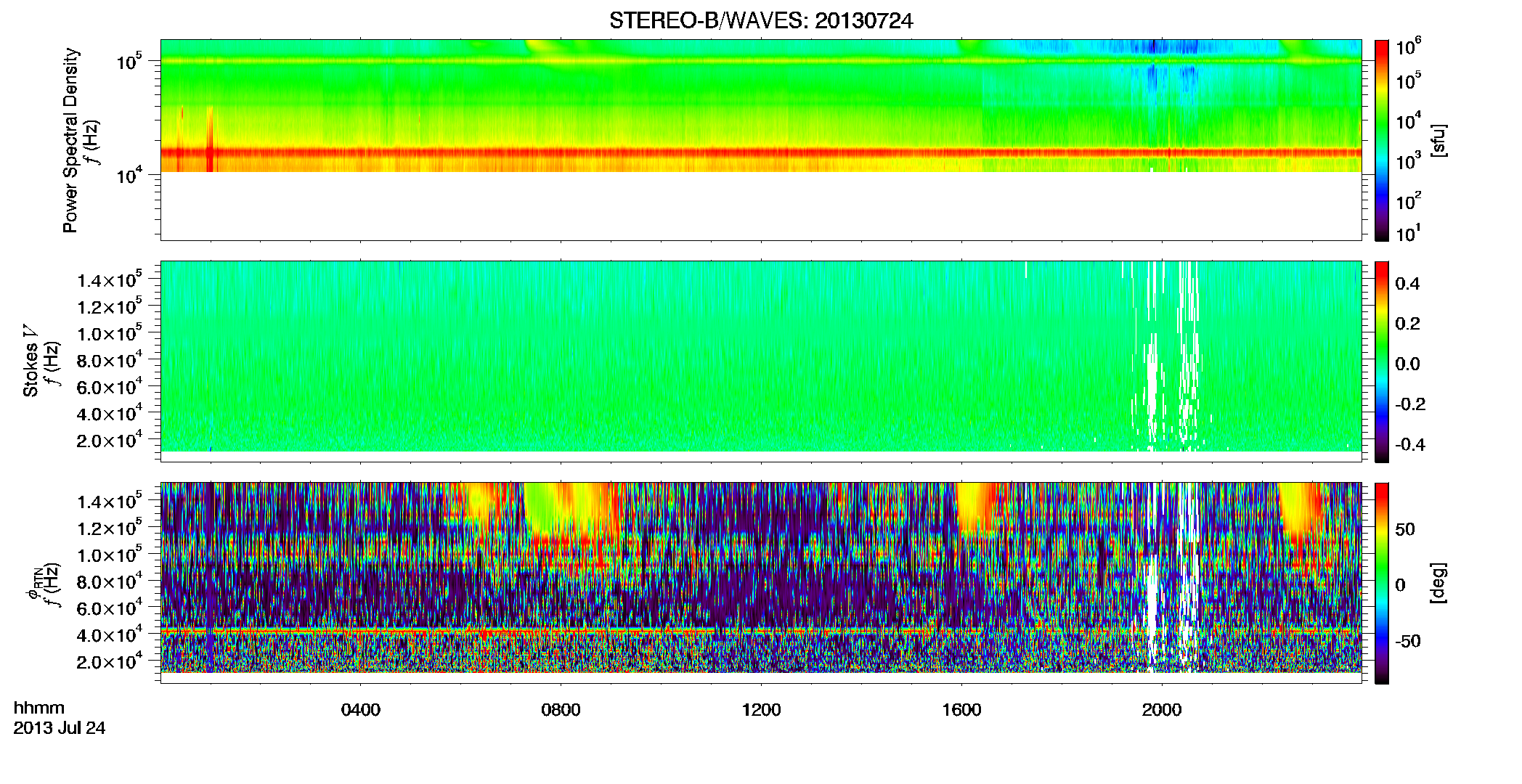The width and height of the screenshot is (1522, 784).
Task: Click the -50 label on degree colorbar
Action: click(x=1409, y=641)
